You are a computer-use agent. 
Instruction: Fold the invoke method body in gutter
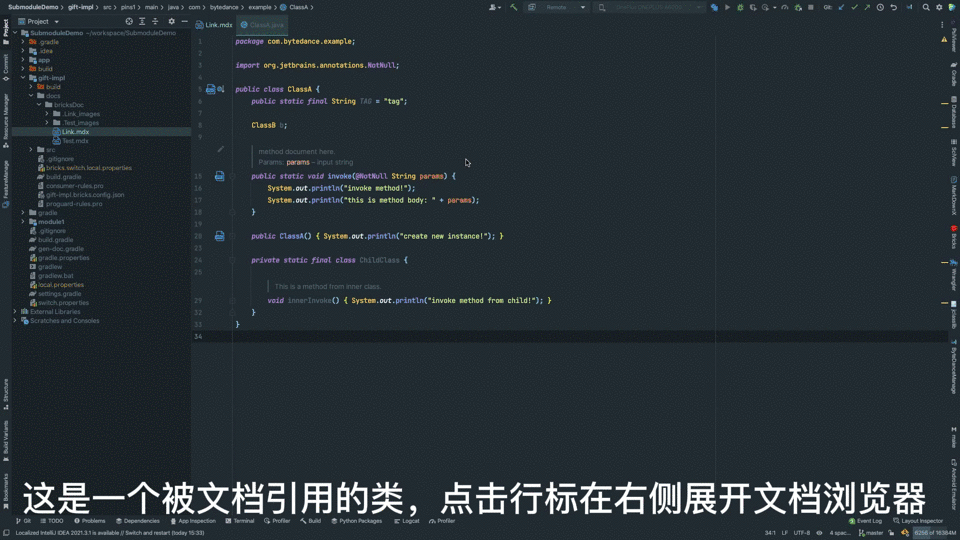[x=233, y=176]
